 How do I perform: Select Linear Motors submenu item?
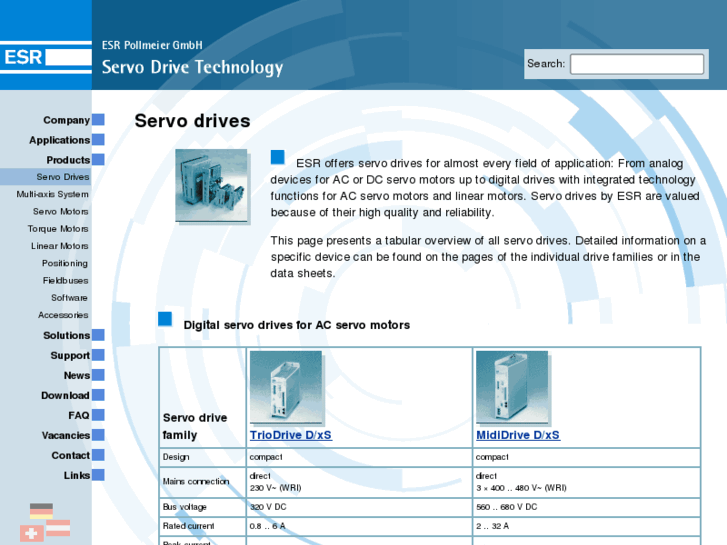coord(59,245)
